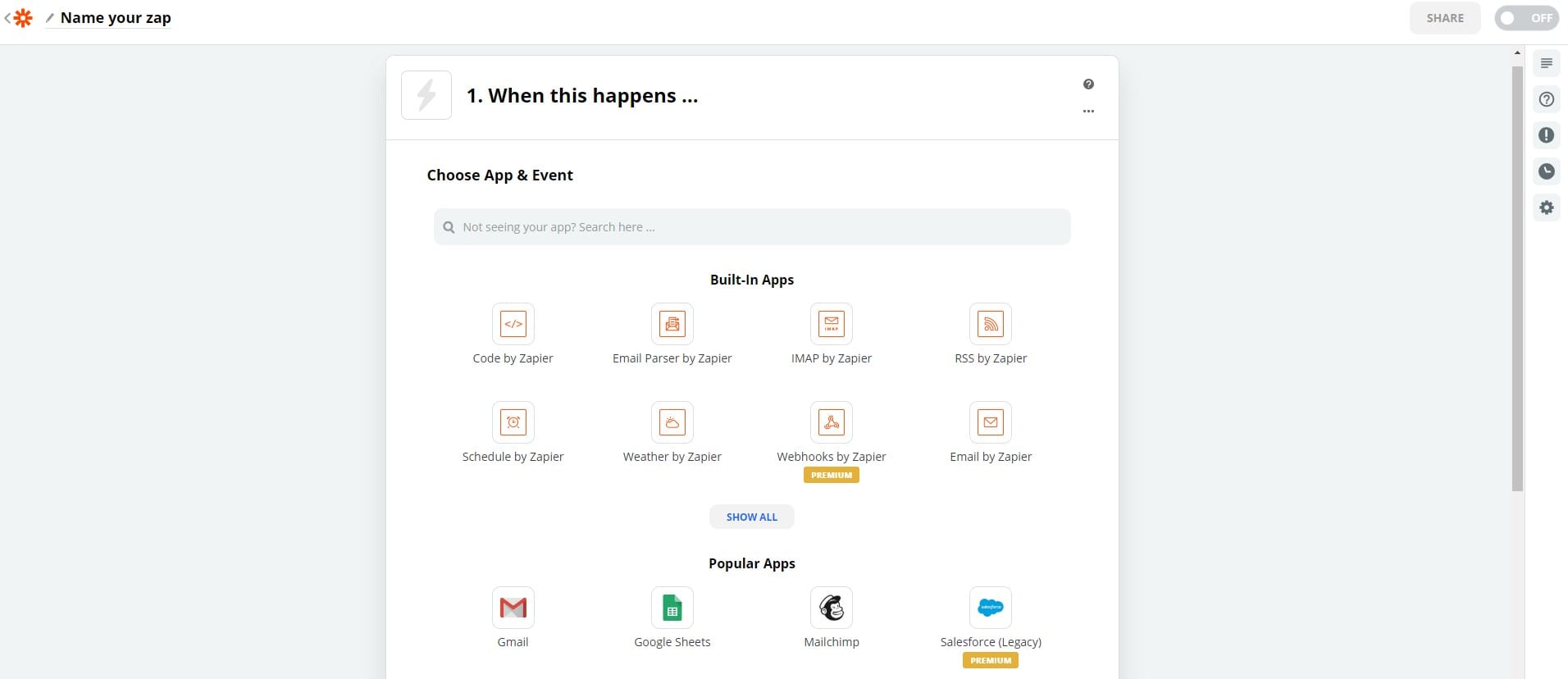Pick Mailchimp from Popular Apps
This screenshot has height=679, width=1568.
pos(831,608)
